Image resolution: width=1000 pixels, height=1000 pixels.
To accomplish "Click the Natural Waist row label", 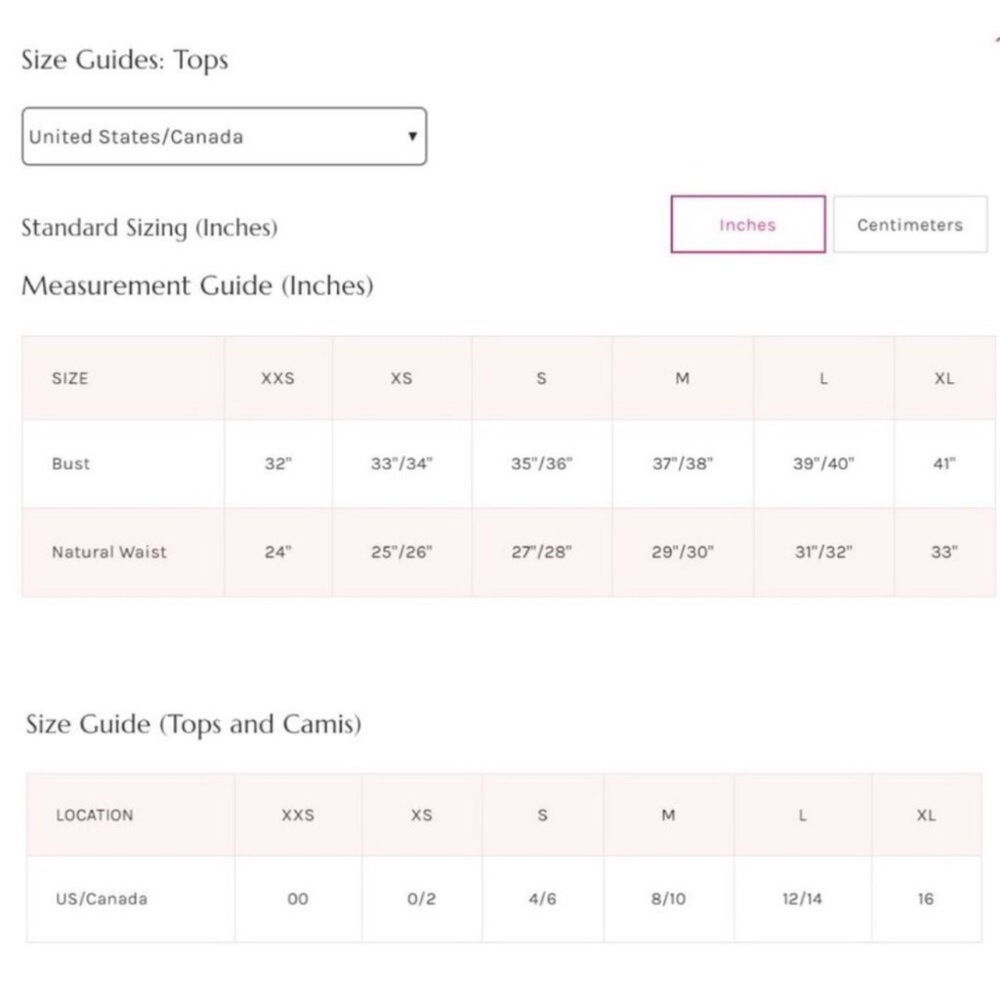I will pos(109,552).
